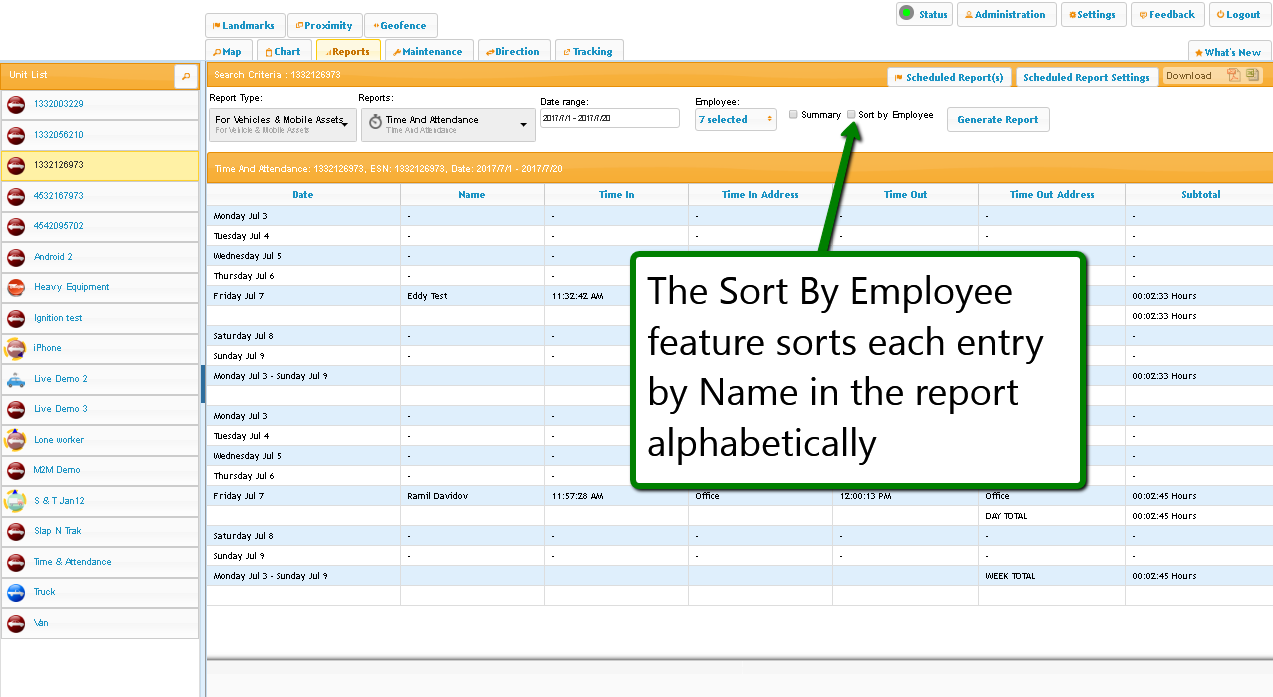Click the Live Demo 2 car icon
Viewport: 1273px width, 697px height.
click(16, 379)
